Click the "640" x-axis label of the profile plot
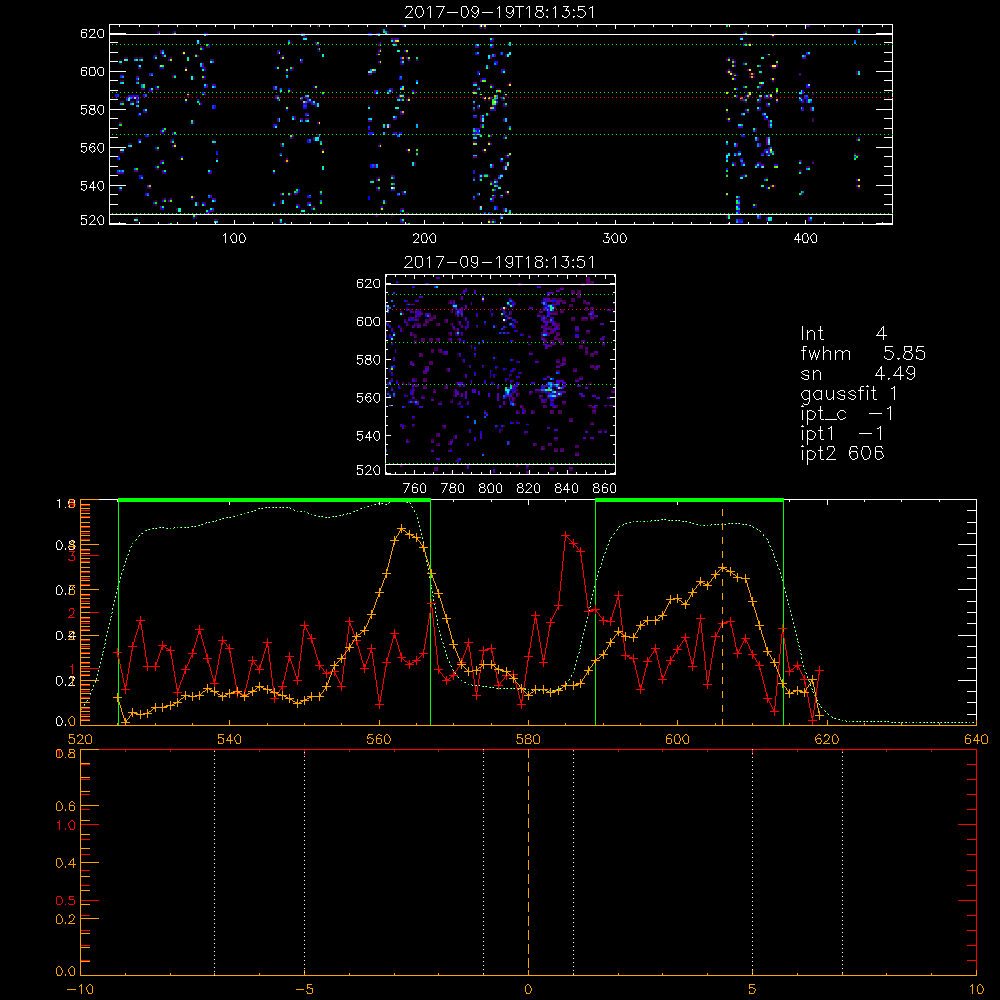Screen dimensions: 1000x1000 (976, 739)
